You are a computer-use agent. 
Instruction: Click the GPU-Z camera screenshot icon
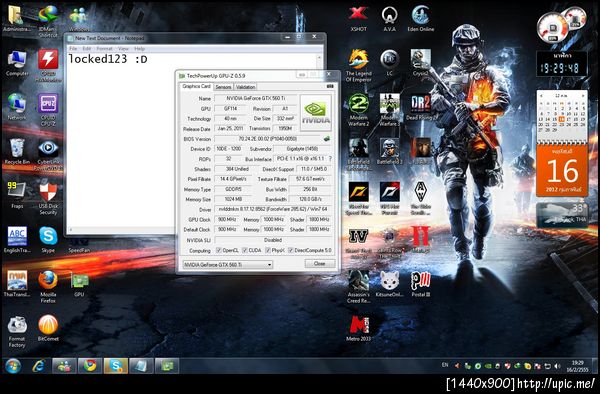(x=330, y=86)
